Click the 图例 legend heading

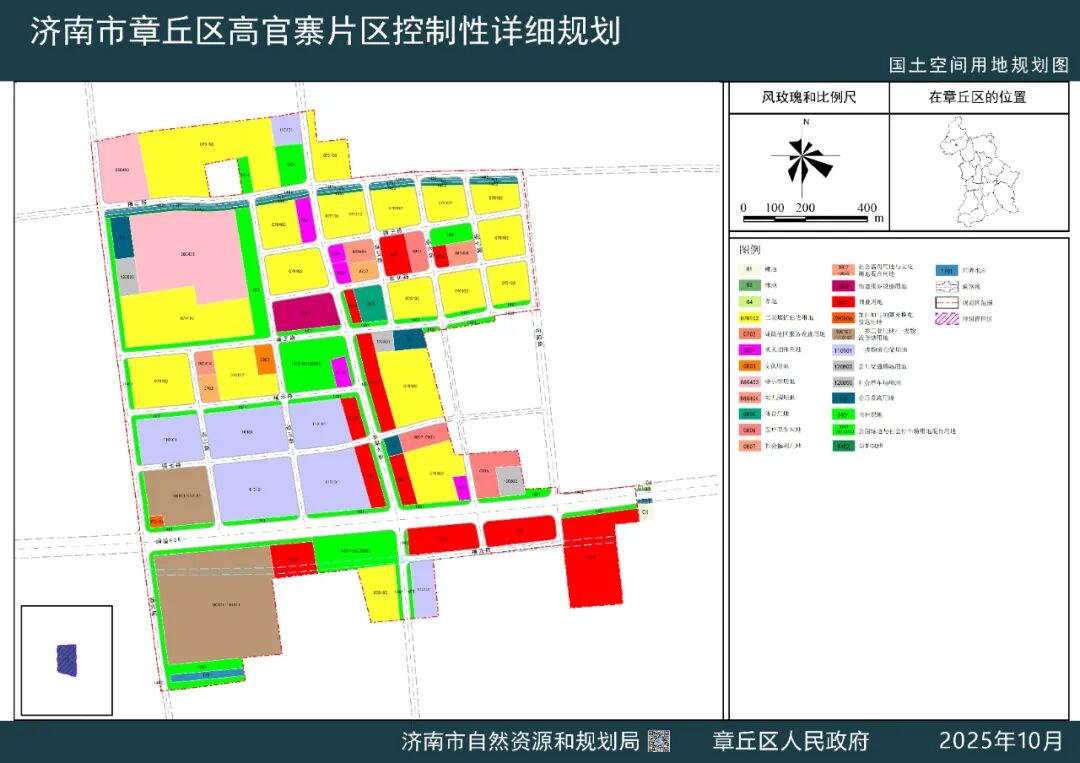(752, 249)
